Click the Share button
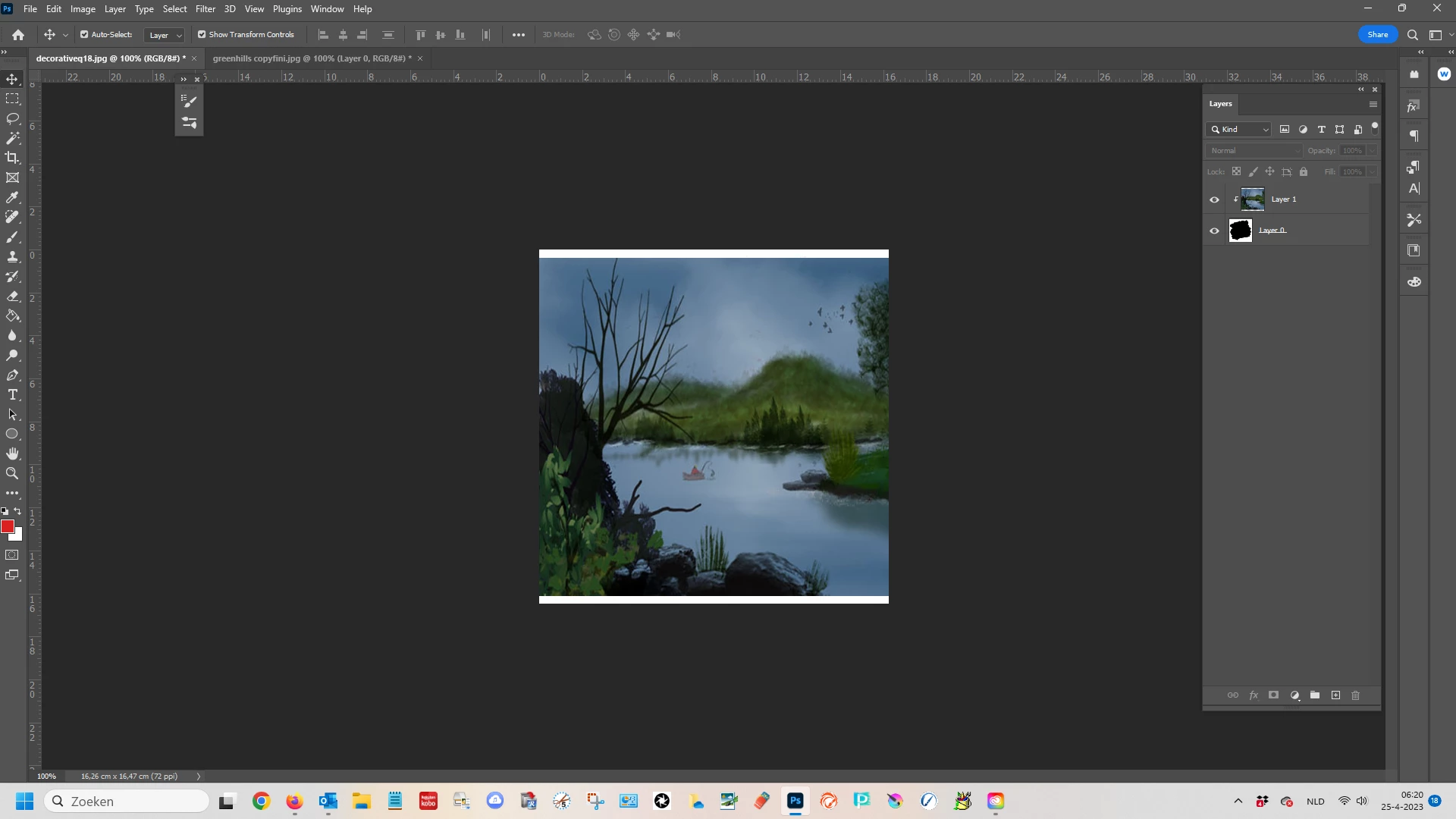 pyautogui.click(x=1377, y=34)
